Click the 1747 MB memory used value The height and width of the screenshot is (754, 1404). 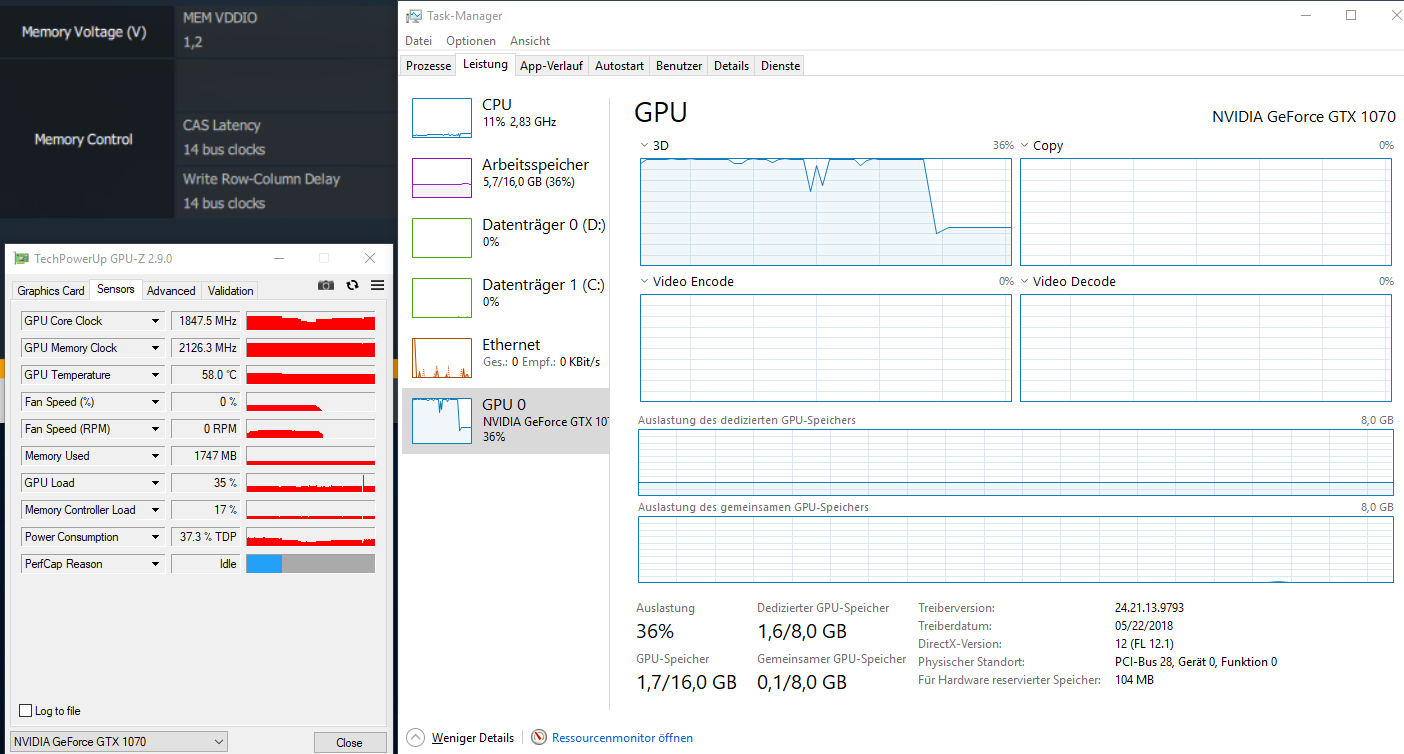(206, 456)
